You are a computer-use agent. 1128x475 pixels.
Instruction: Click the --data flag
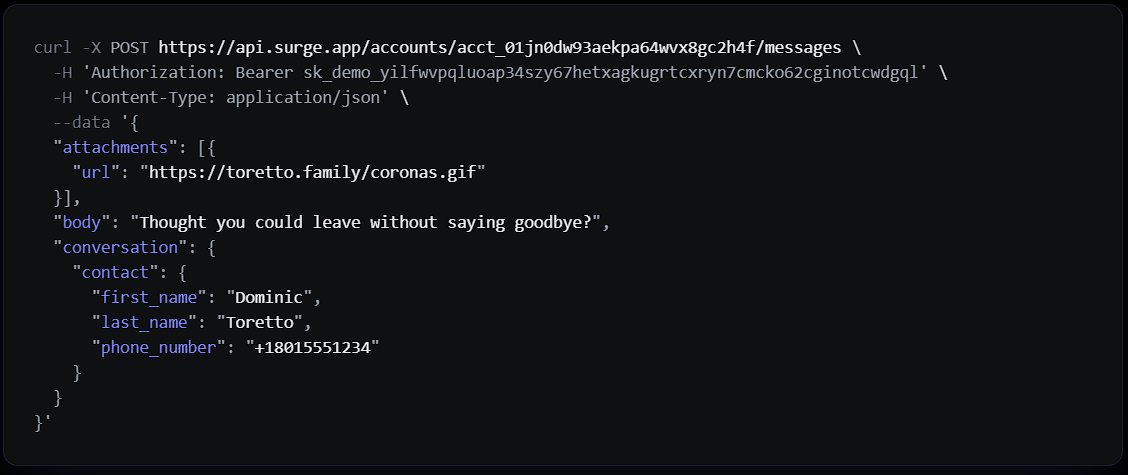pos(82,122)
